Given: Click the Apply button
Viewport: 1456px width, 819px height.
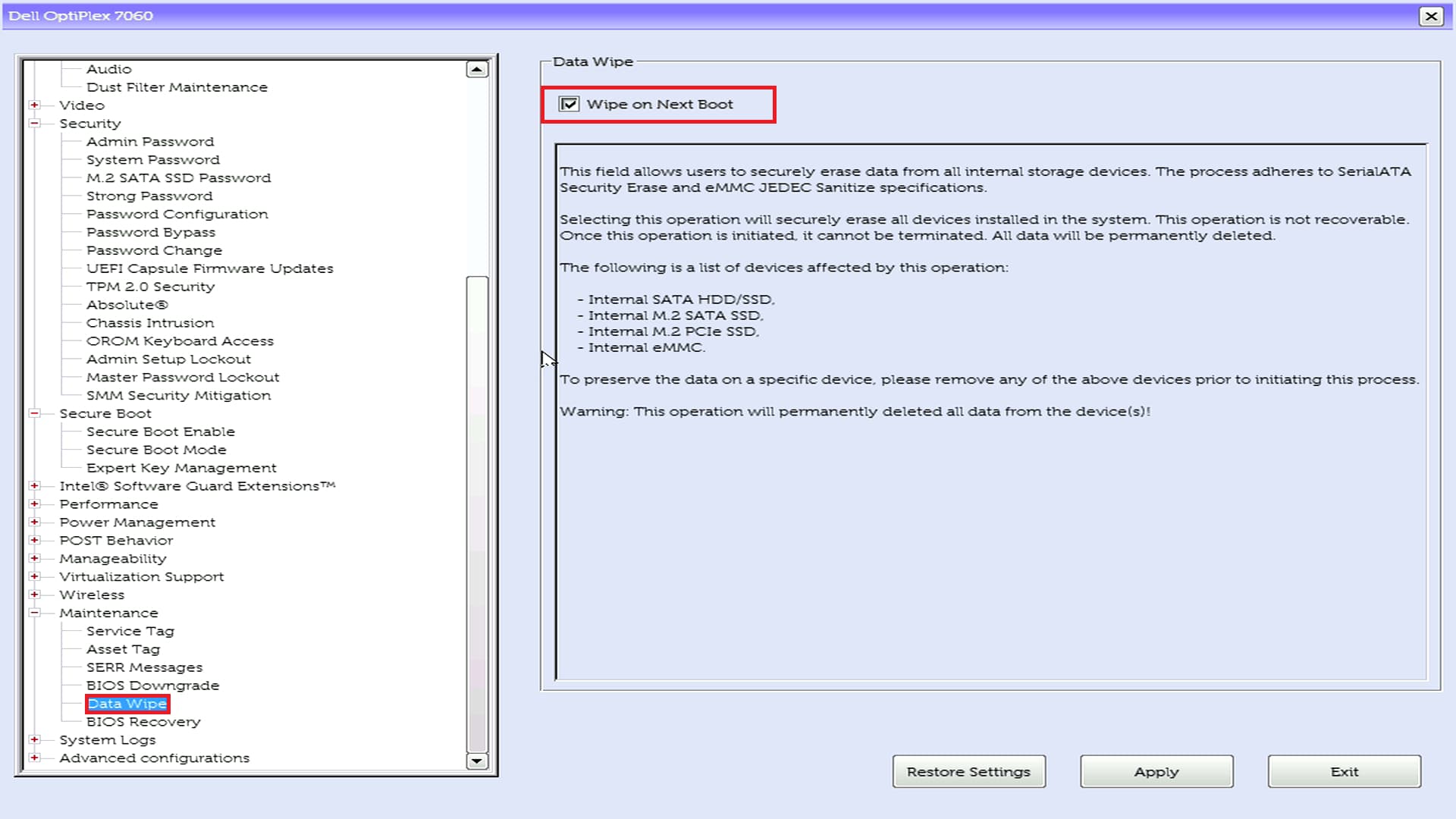Looking at the screenshot, I should 1156,771.
